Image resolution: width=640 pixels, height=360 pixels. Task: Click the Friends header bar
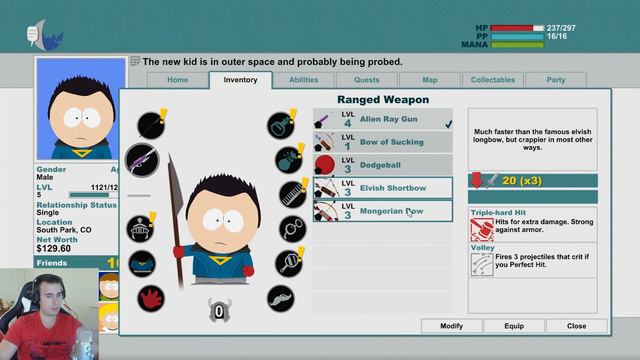[x=76, y=262]
